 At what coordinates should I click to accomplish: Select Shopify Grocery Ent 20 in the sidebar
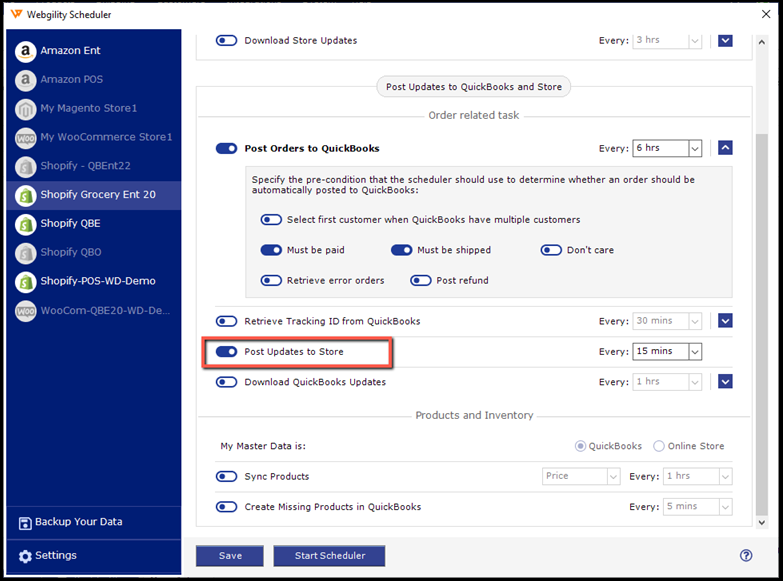tap(97, 195)
